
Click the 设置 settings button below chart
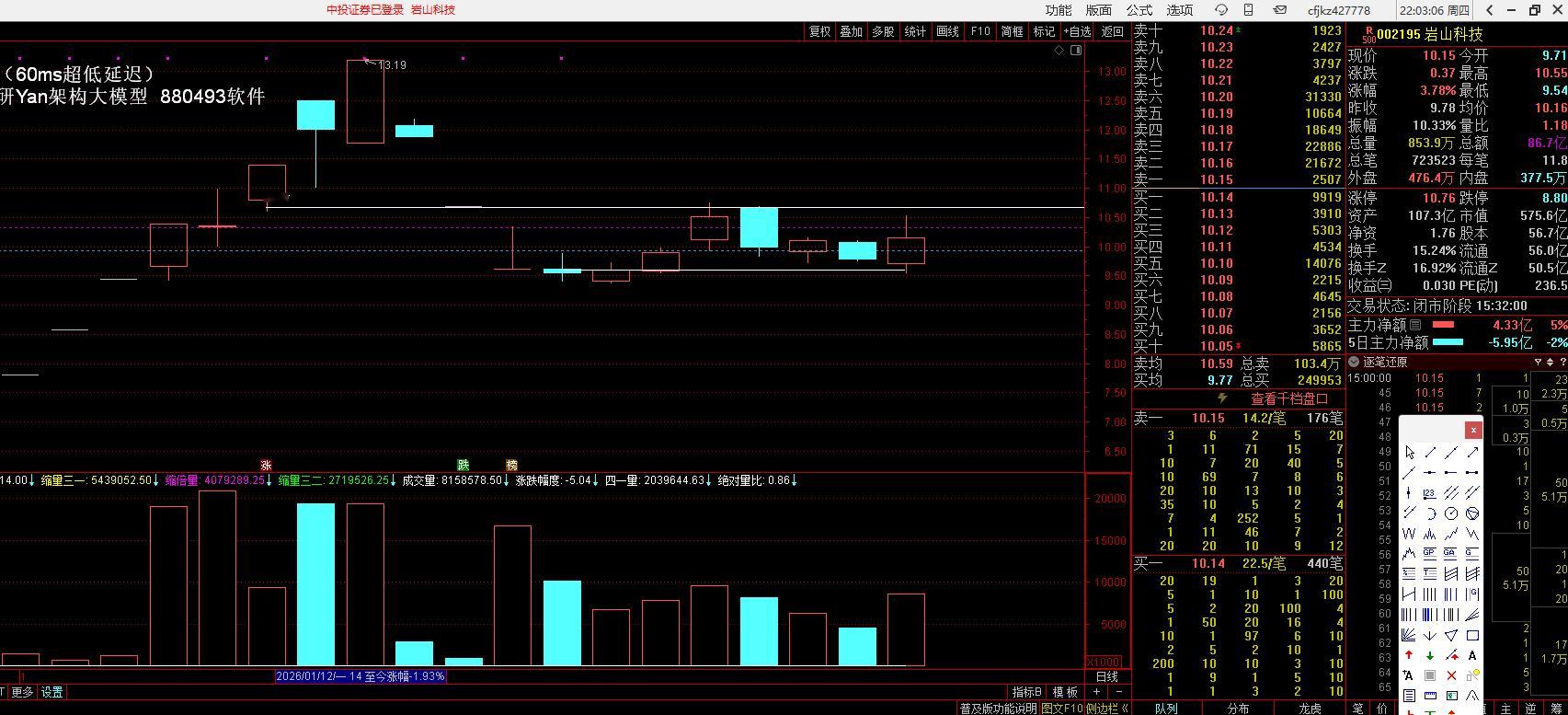52,692
